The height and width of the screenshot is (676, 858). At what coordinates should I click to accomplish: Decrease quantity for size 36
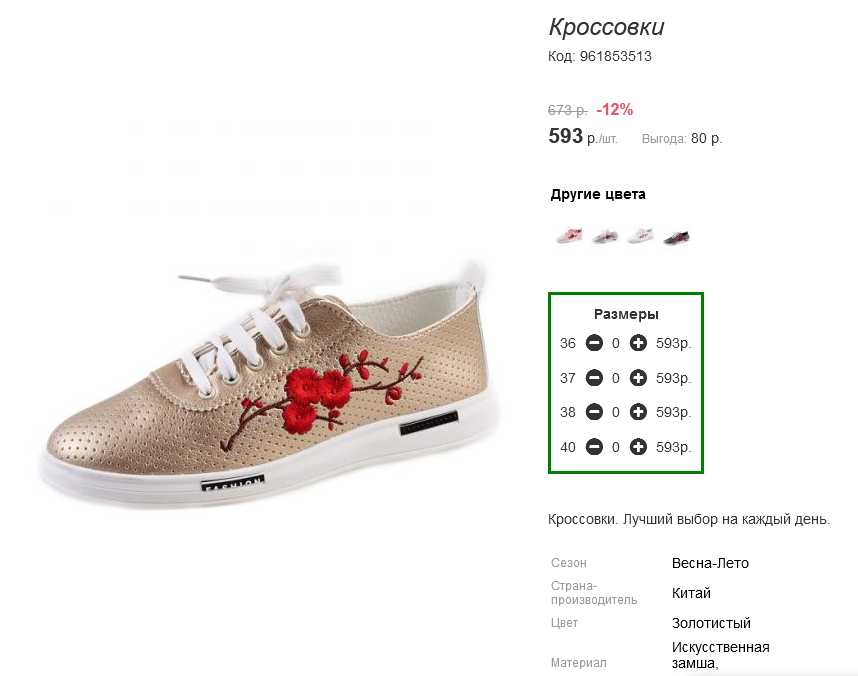tap(594, 343)
